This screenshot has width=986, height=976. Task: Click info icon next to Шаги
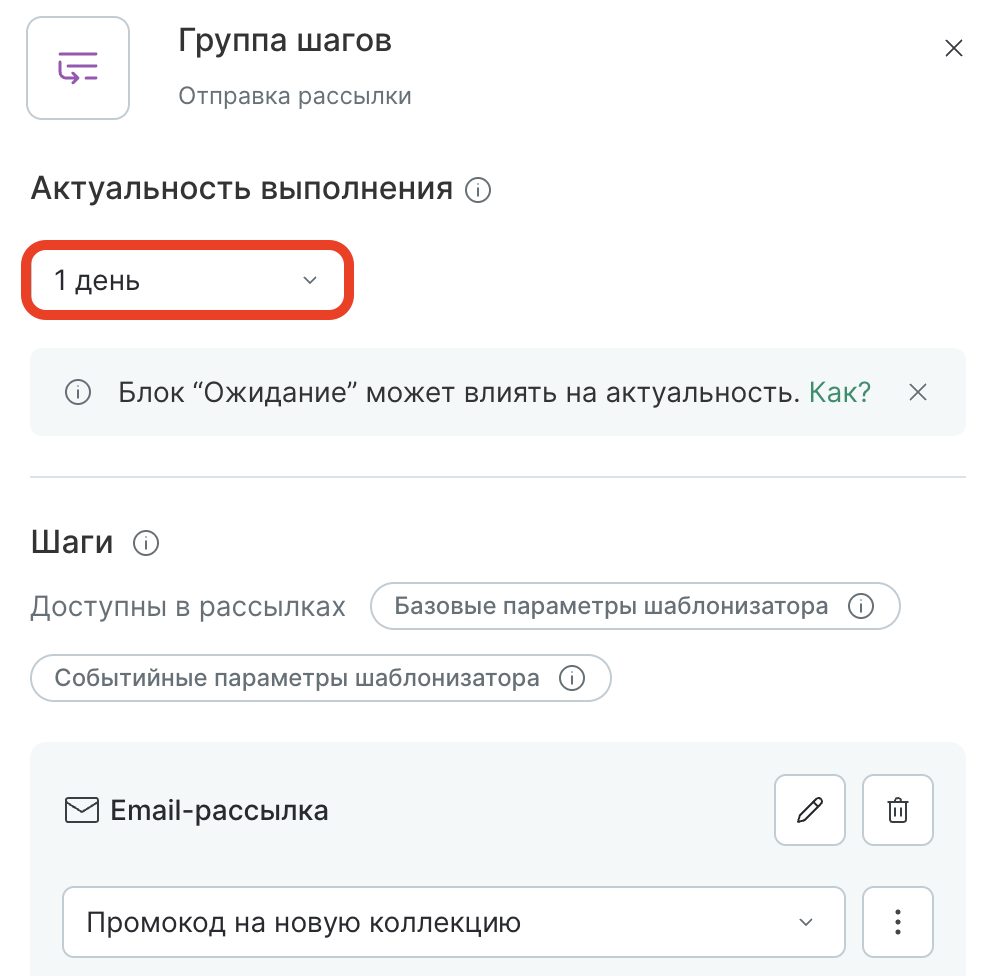(x=146, y=543)
